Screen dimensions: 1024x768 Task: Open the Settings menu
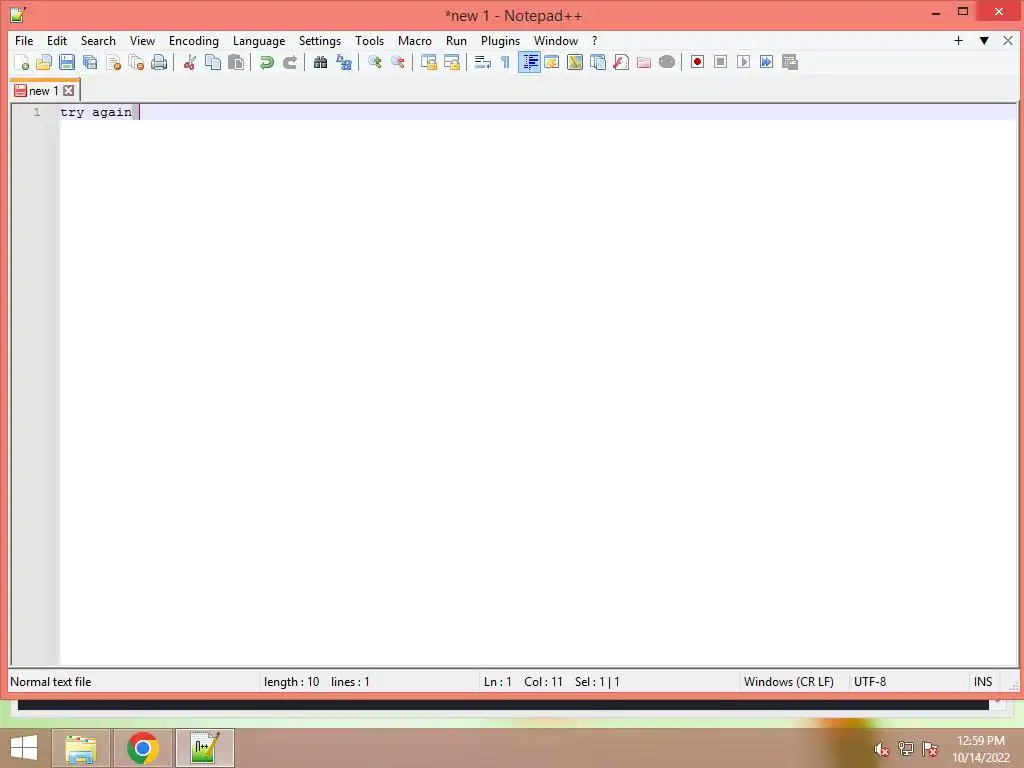(319, 40)
